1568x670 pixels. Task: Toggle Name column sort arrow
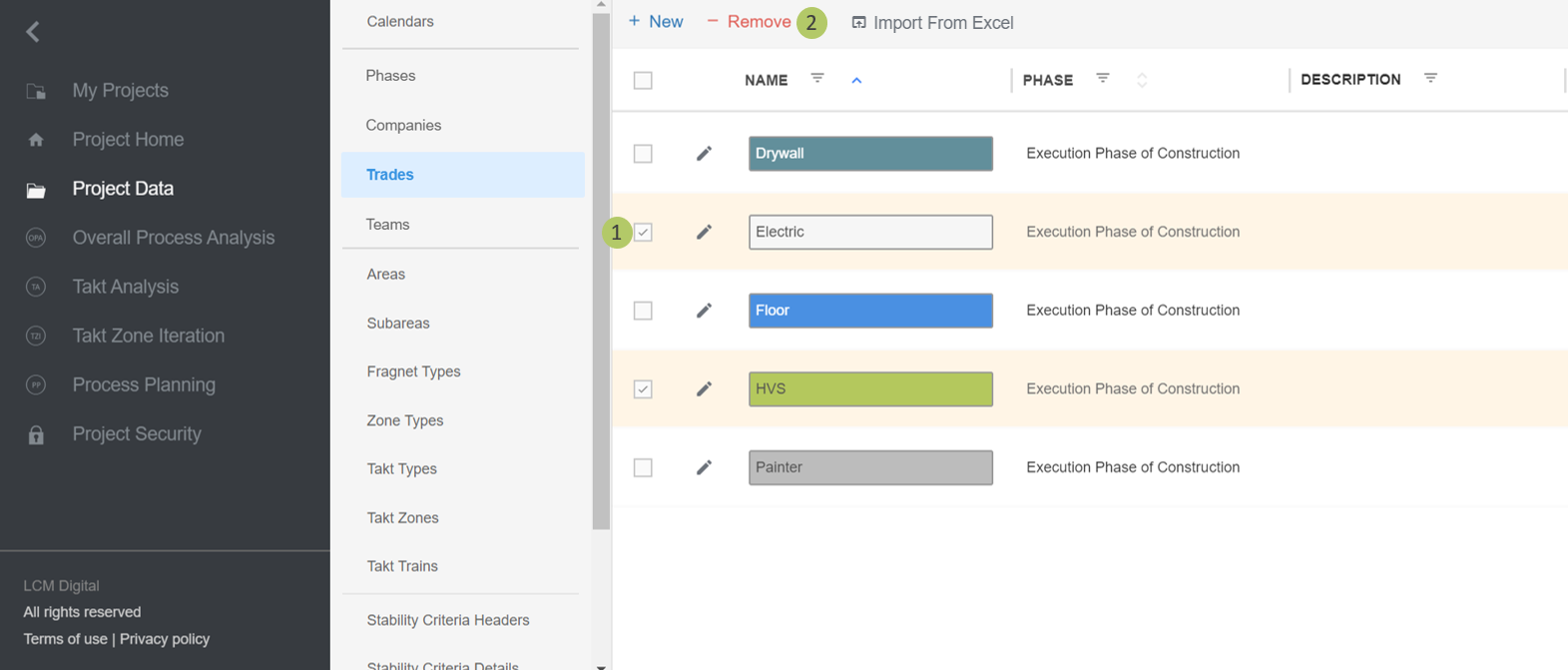click(856, 80)
